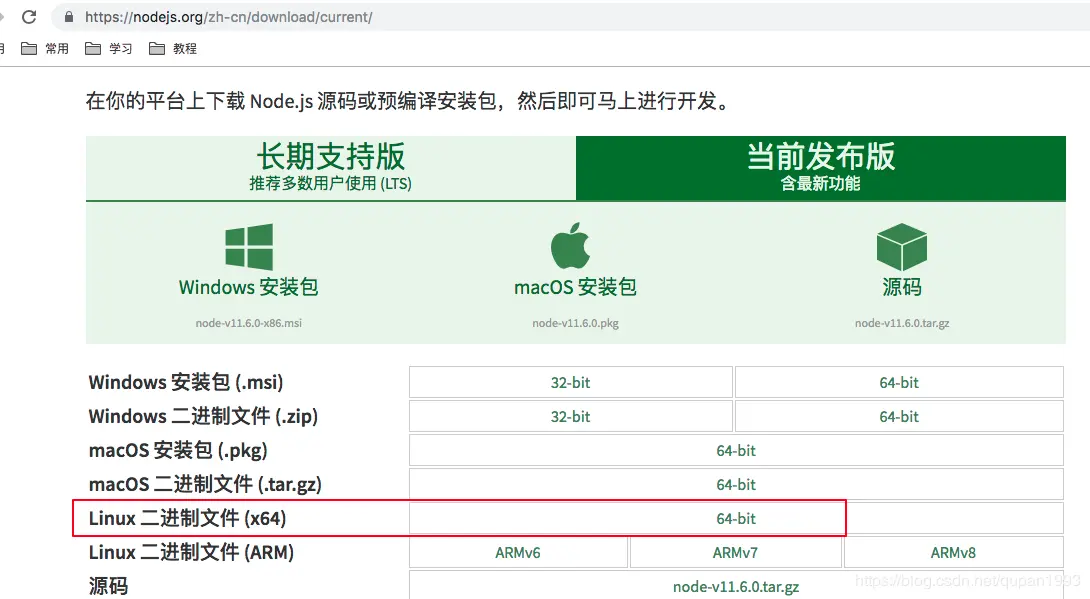Click the macOS 二进制文件 (.tar.gz) label
Viewport: 1090px width, 599px height.
click(205, 484)
